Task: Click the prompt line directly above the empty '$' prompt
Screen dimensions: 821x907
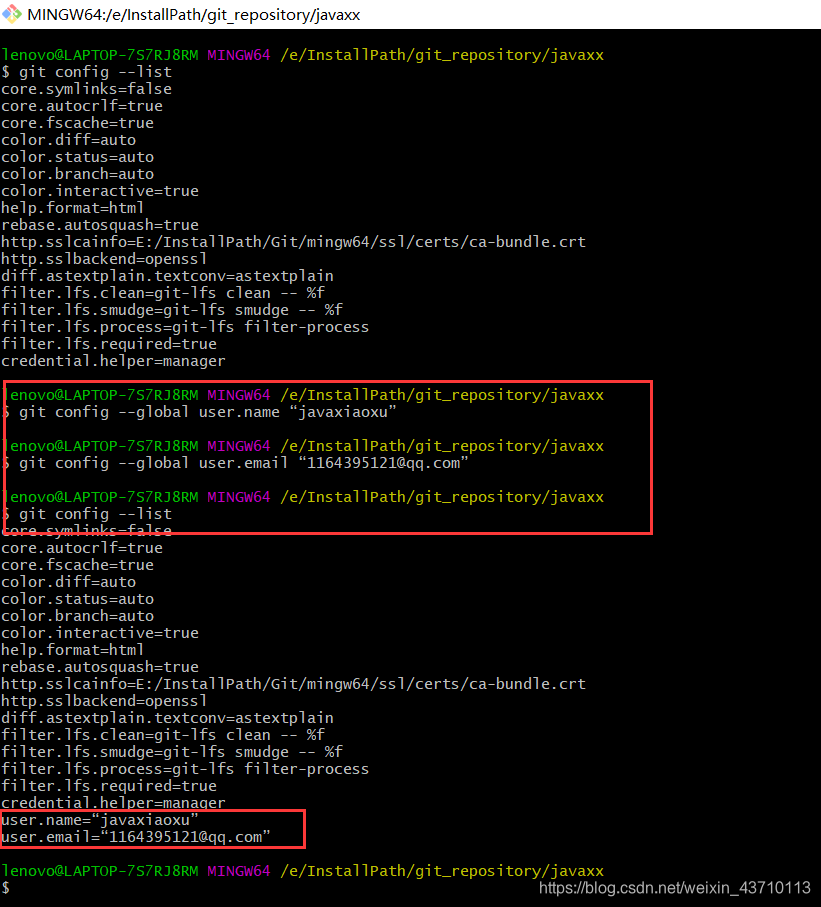Action: (x=303, y=871)
